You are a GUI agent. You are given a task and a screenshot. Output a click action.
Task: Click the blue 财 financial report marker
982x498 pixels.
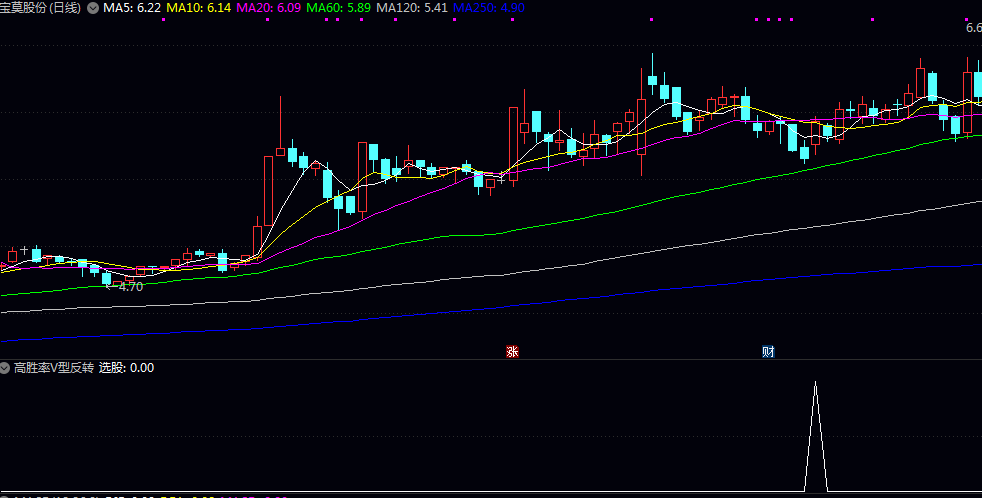pyautogui.click(x=768, y=351)
